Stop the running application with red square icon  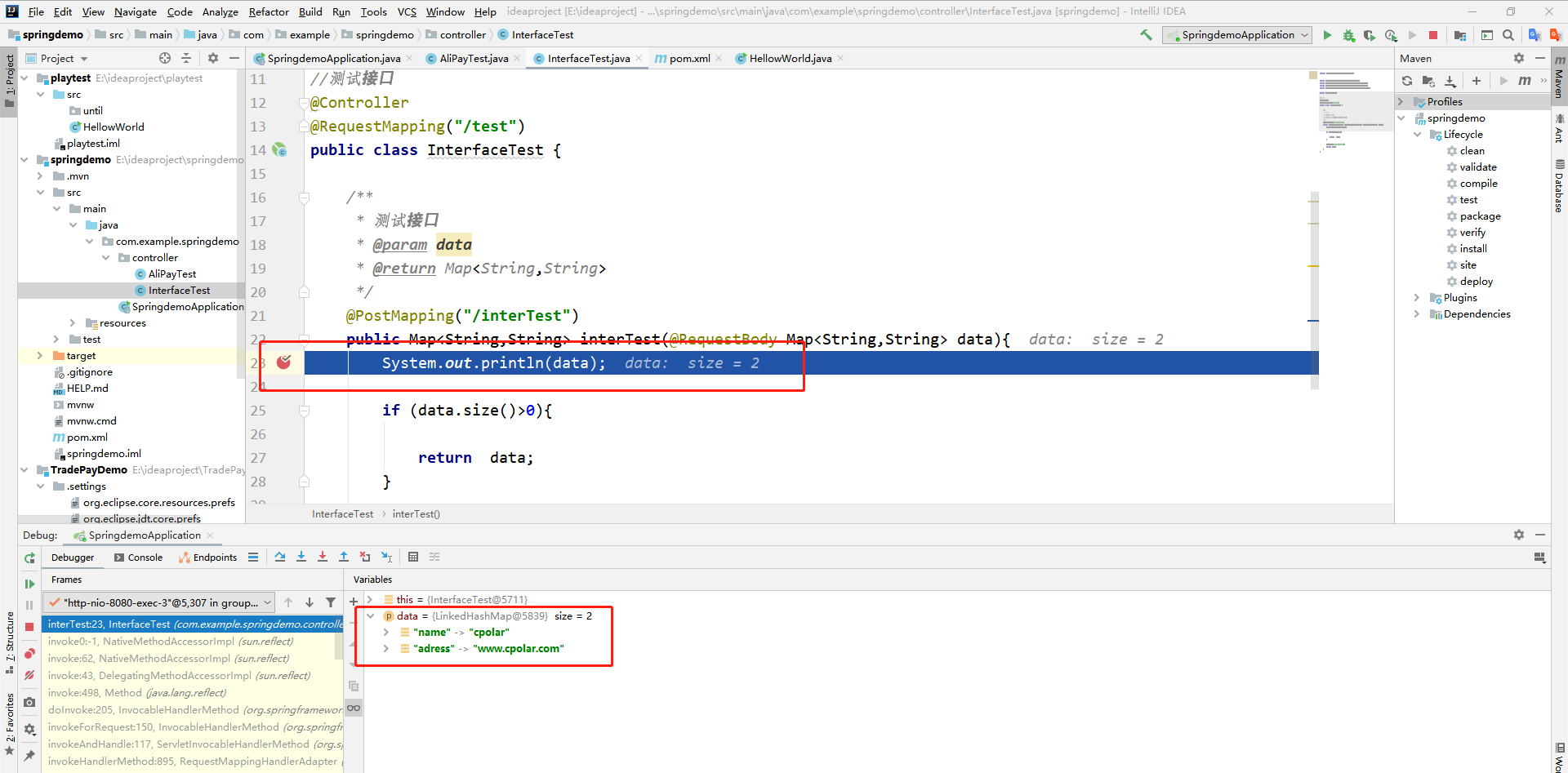click(x=1433, y=35)
